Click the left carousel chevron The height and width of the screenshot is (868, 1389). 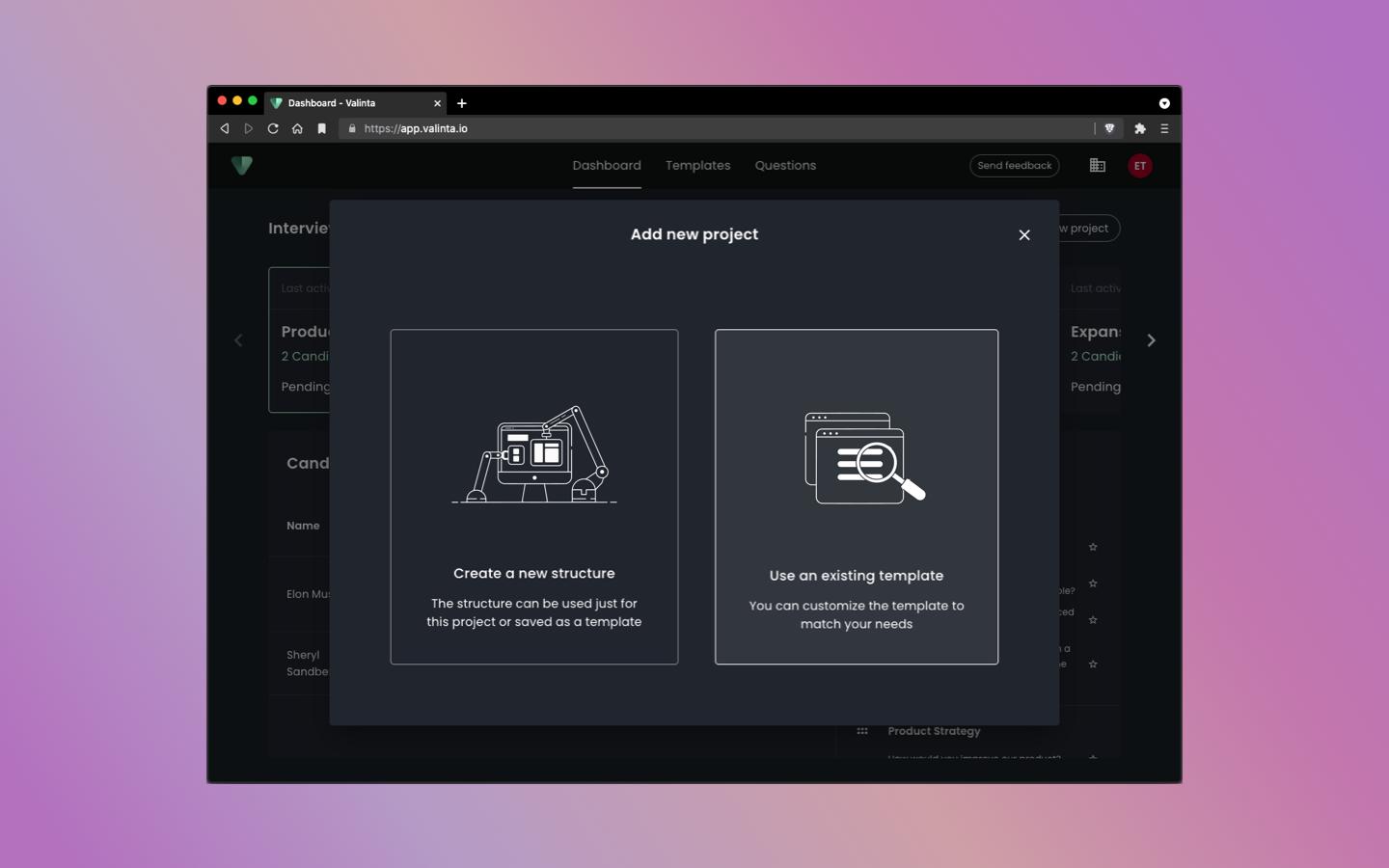point(238,339)
